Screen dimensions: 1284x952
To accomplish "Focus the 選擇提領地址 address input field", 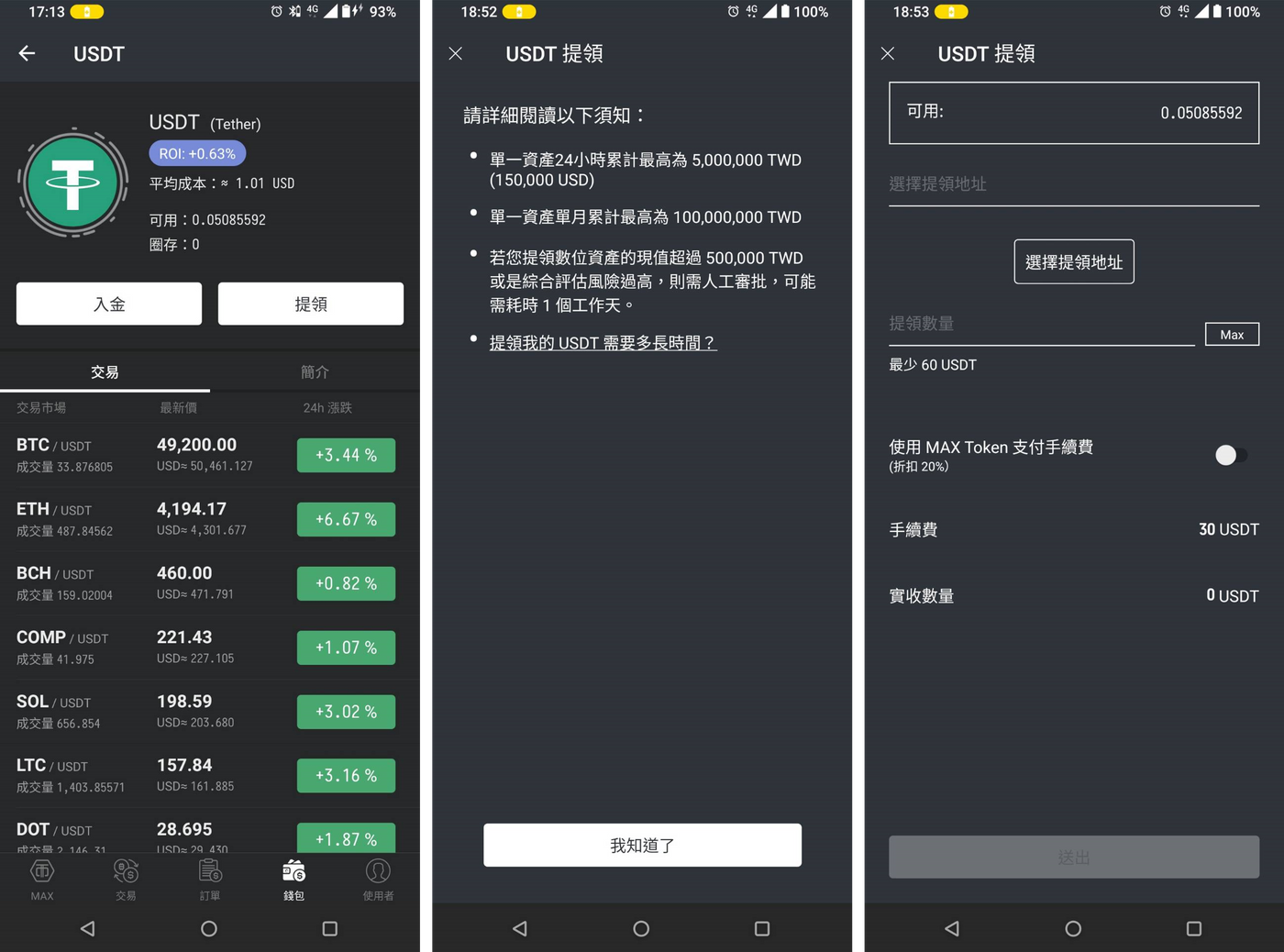I will point(1074,184).
